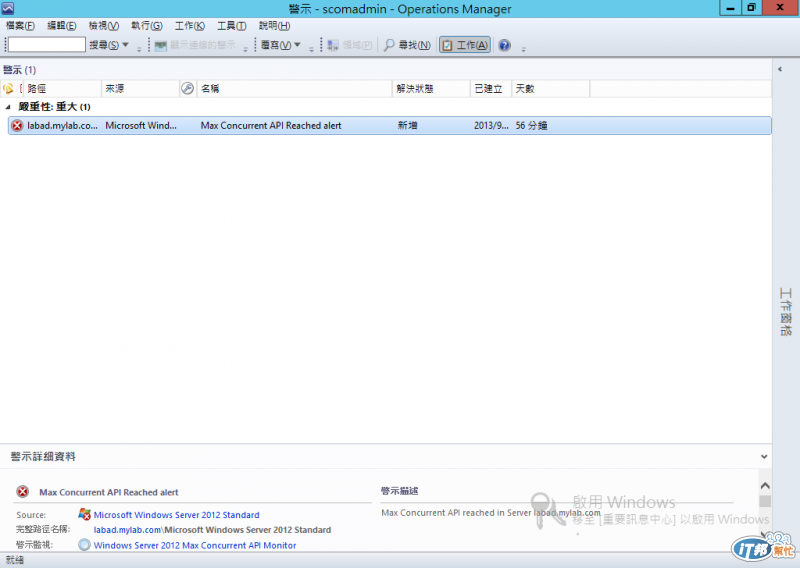Open toolbar overflow arrow after 搜尋
The height and width of the screenshot is (568, 800).
tap(139, 48)
